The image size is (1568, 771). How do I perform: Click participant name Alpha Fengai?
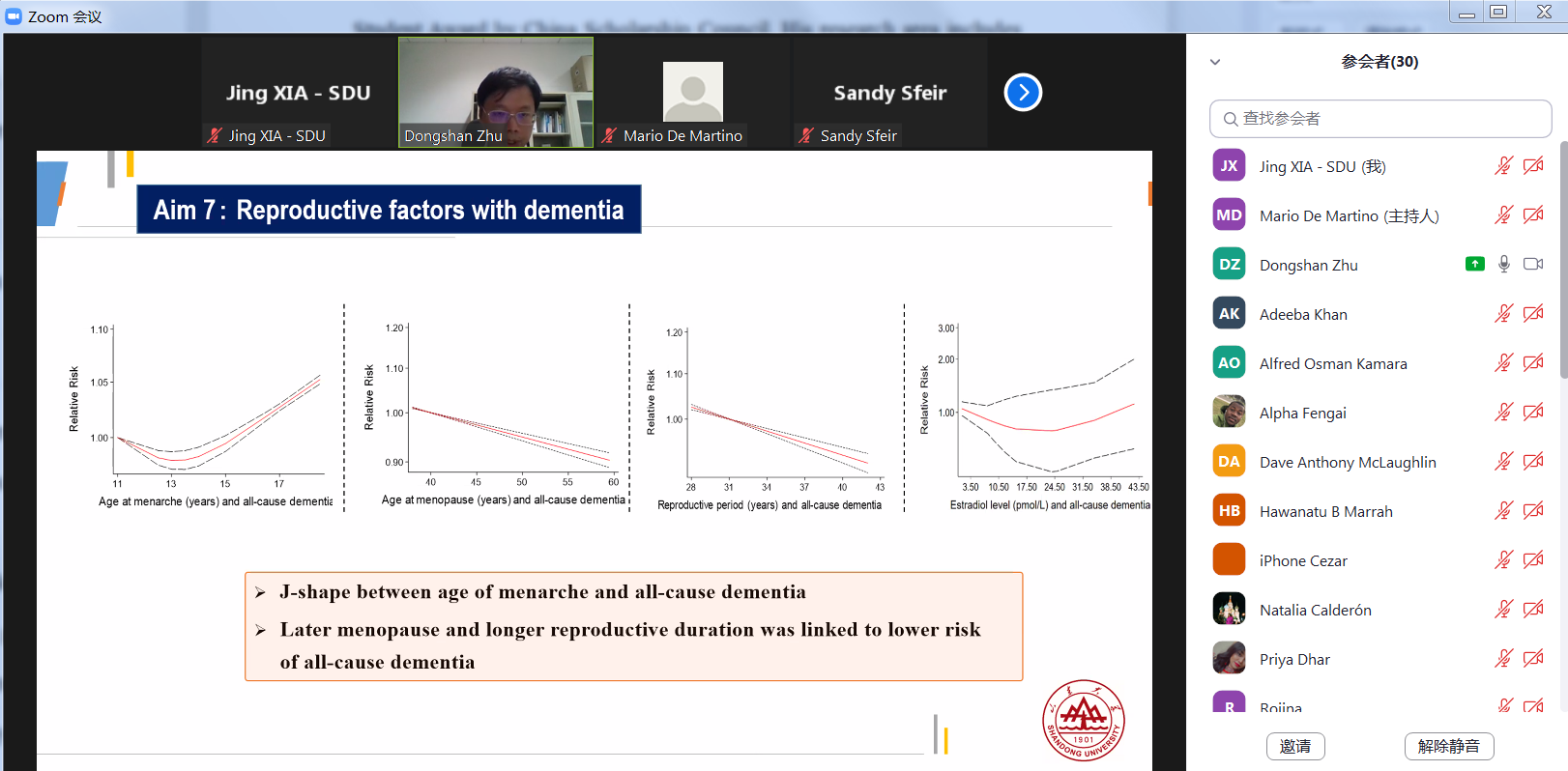click(x=1303, y=413)
